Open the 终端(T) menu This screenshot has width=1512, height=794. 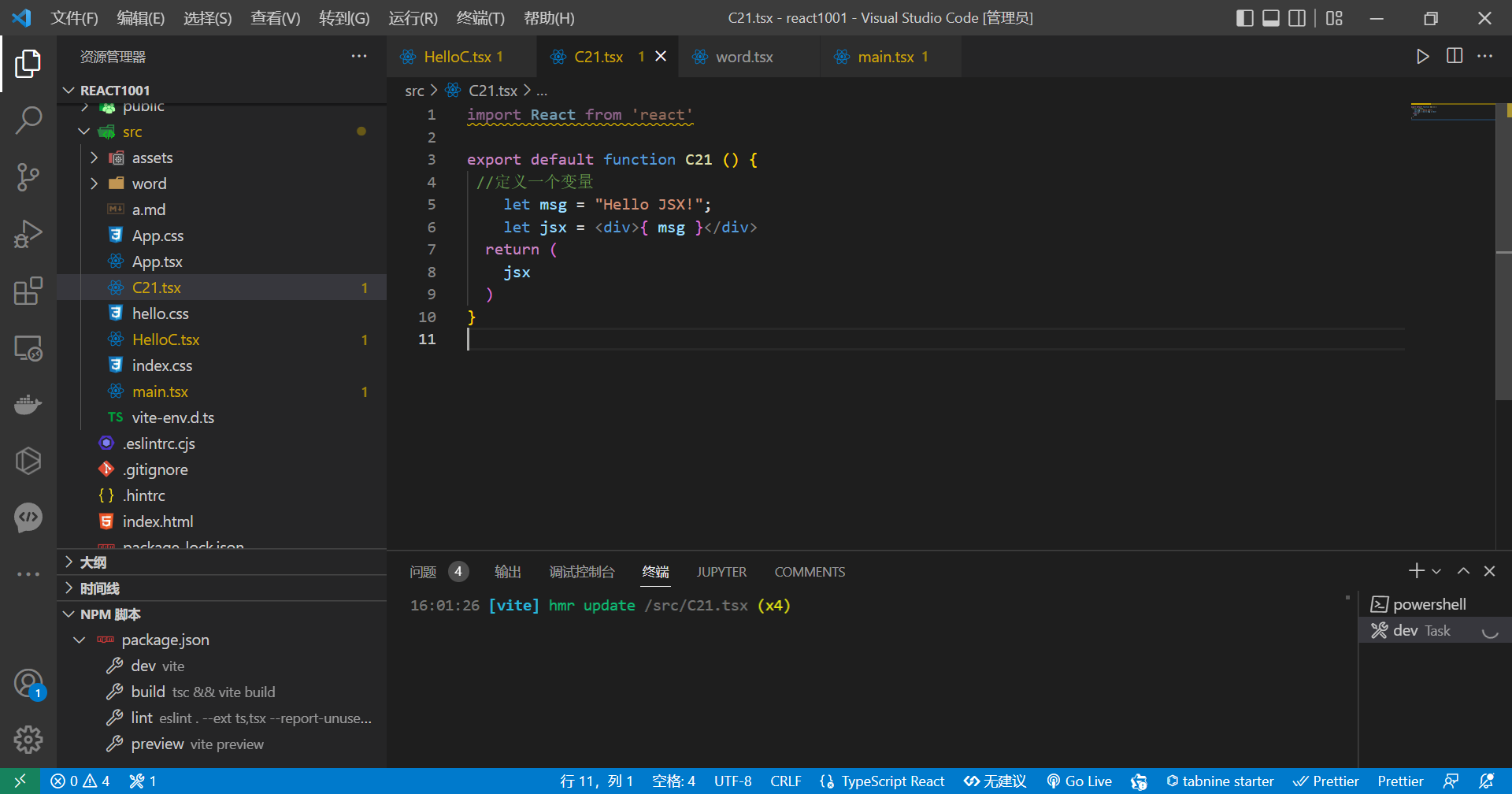pyautogui.click(x=480, y=18)
